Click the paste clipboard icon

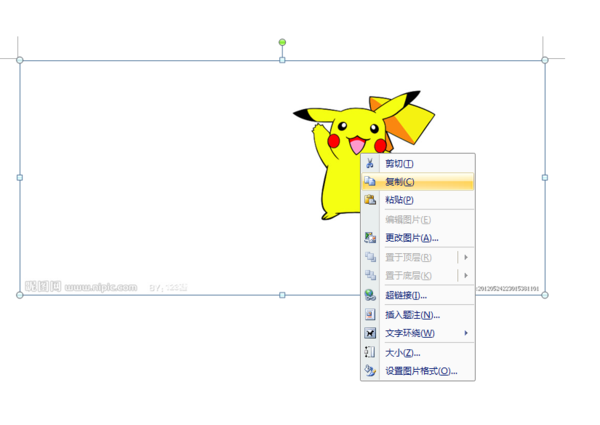(370, 199)
